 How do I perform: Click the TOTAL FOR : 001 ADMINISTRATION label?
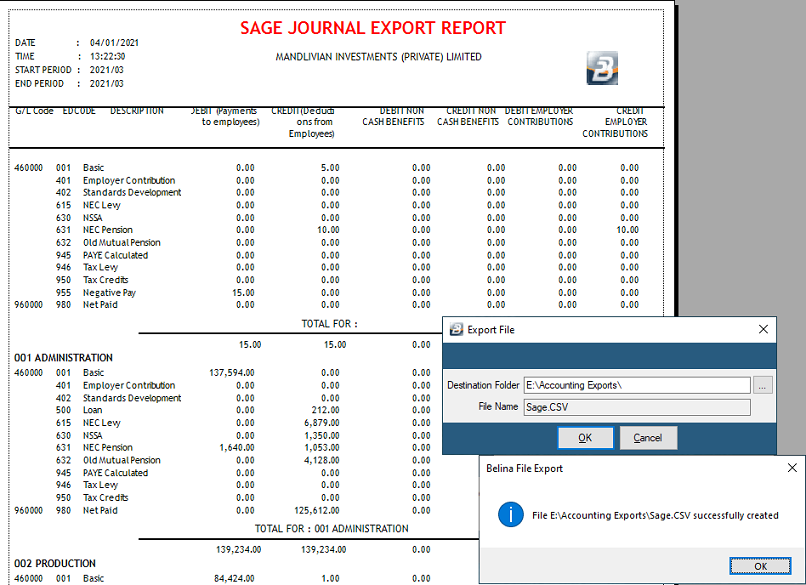(332, 529)
